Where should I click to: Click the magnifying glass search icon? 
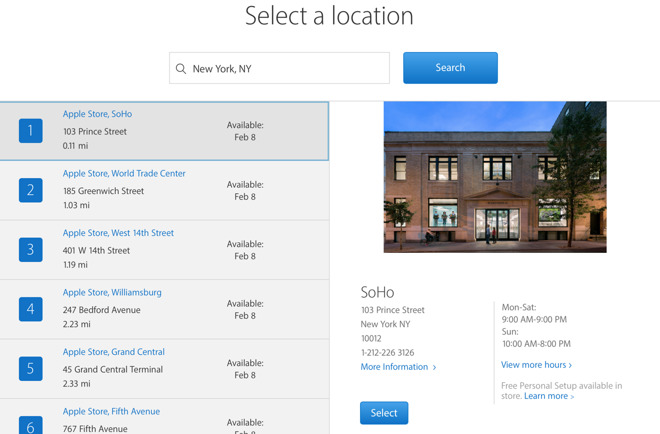[181, 69]
